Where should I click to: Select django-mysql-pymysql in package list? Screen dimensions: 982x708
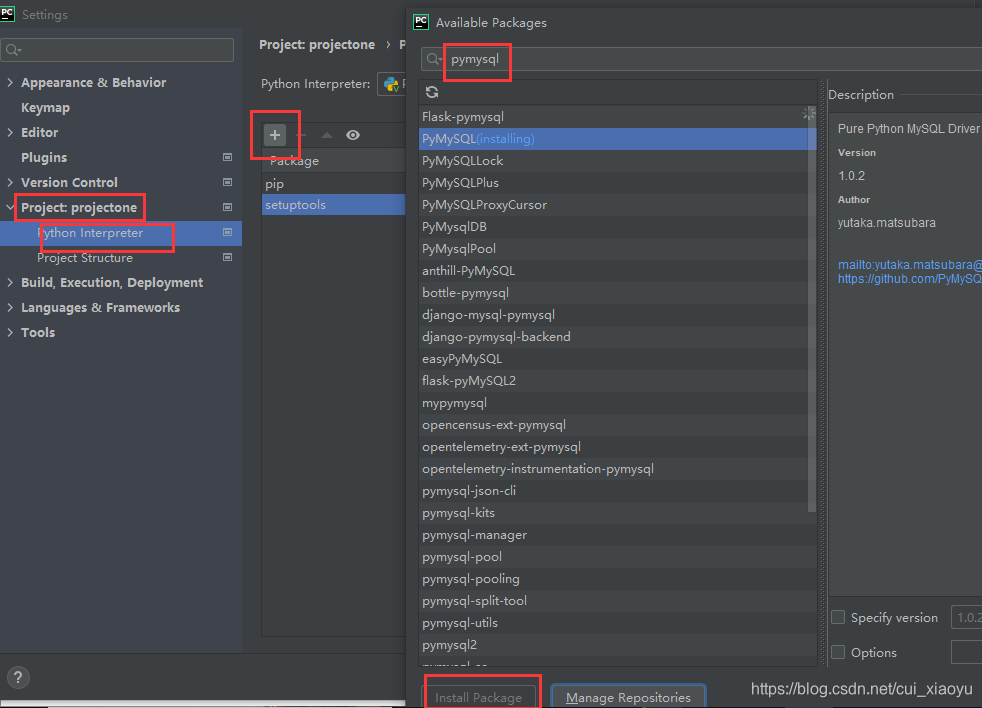[618, 315]
